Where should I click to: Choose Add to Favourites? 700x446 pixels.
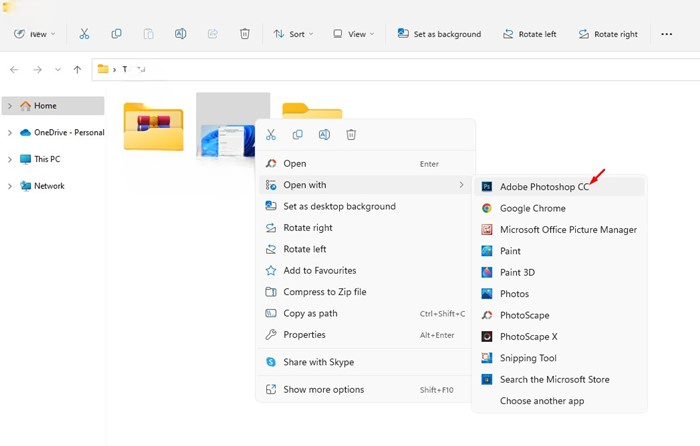tap(364, 271)
